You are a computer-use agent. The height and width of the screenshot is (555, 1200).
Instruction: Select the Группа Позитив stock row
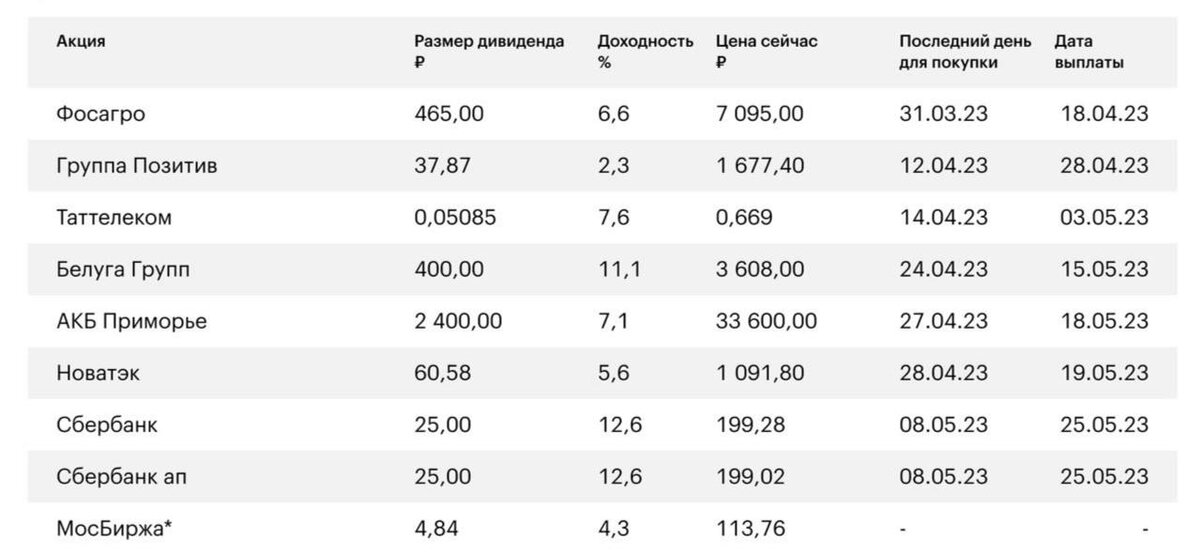click(600, 166)
